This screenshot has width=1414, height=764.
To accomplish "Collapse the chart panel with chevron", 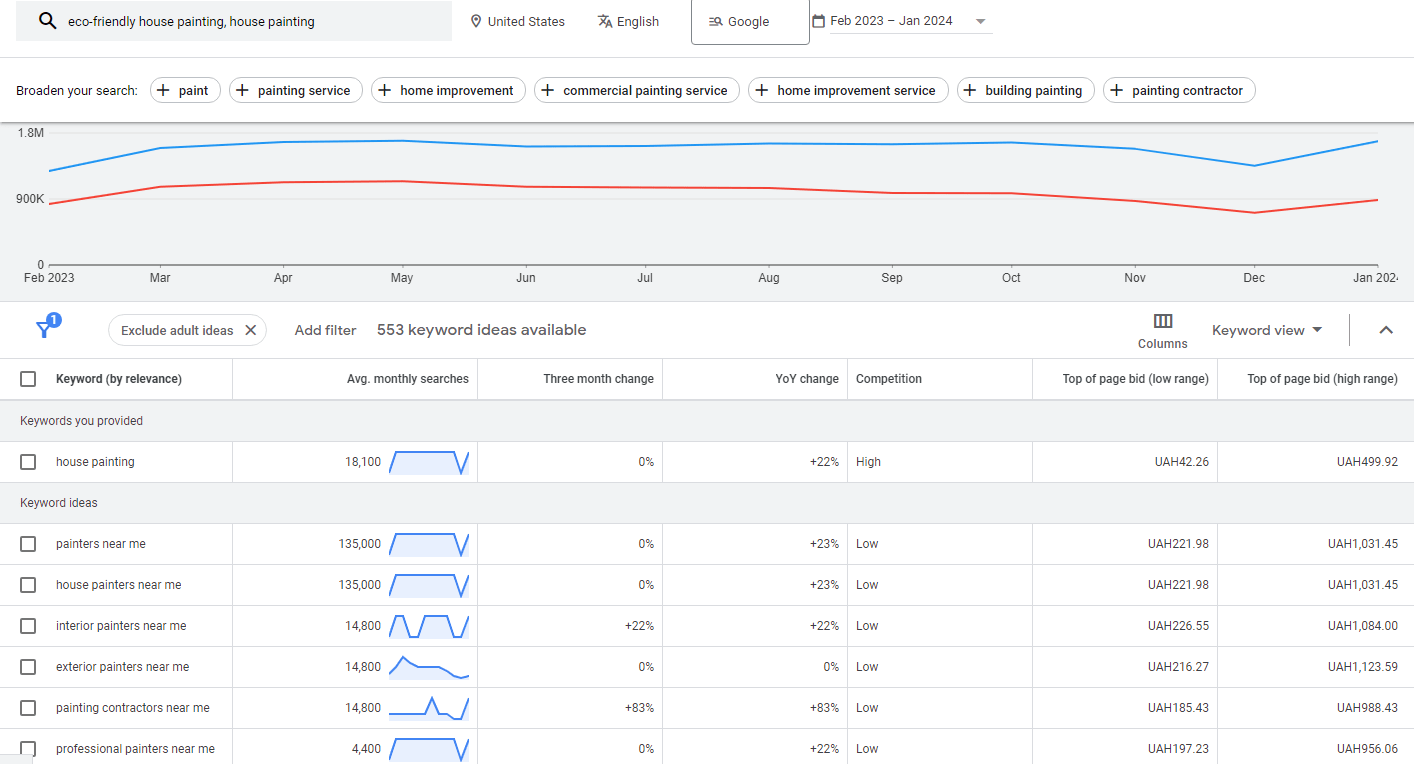I will click(1386, 330).
